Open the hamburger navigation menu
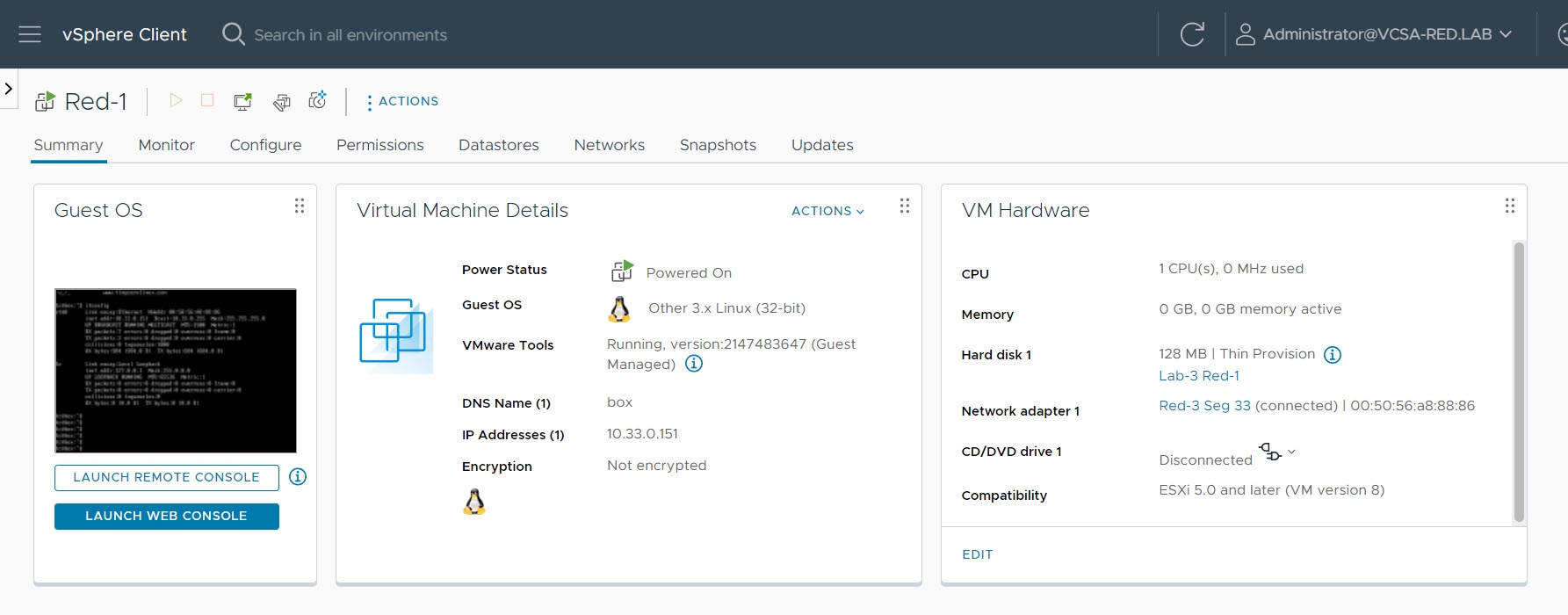This screenshot has height=615, width=1568. pos(30,34)
